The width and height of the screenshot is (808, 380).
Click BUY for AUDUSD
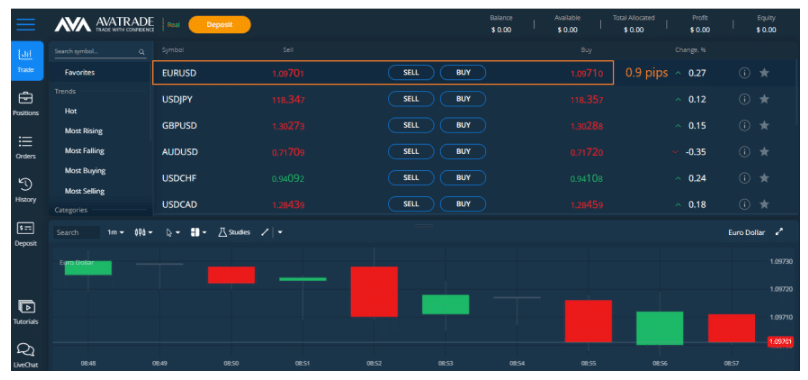463,152
